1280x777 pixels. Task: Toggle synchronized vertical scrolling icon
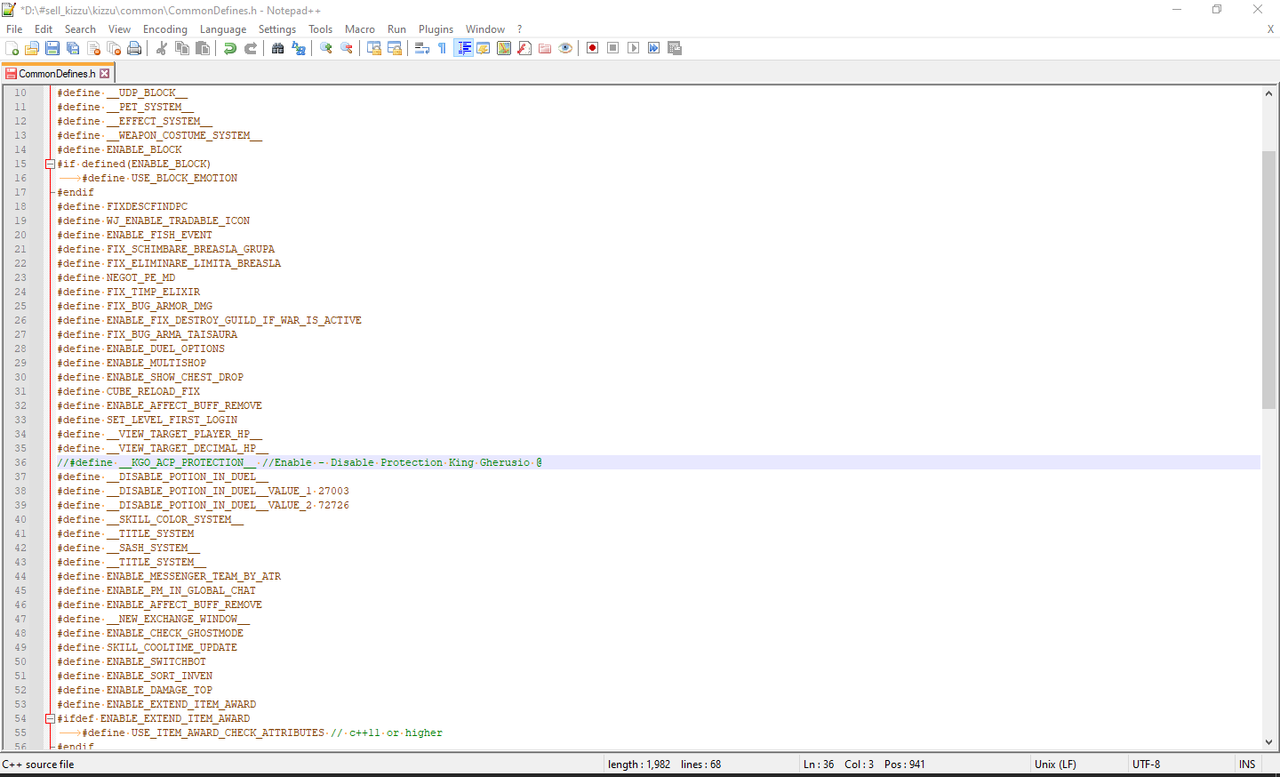(374, 48)
